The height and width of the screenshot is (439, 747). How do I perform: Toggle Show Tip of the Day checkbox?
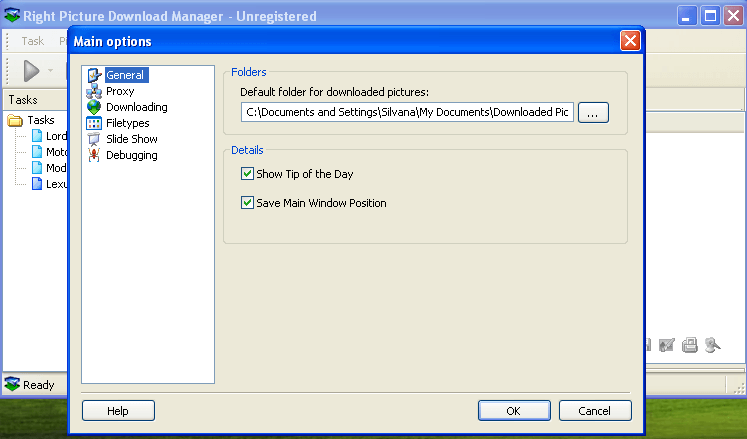[x=247, y=174]
